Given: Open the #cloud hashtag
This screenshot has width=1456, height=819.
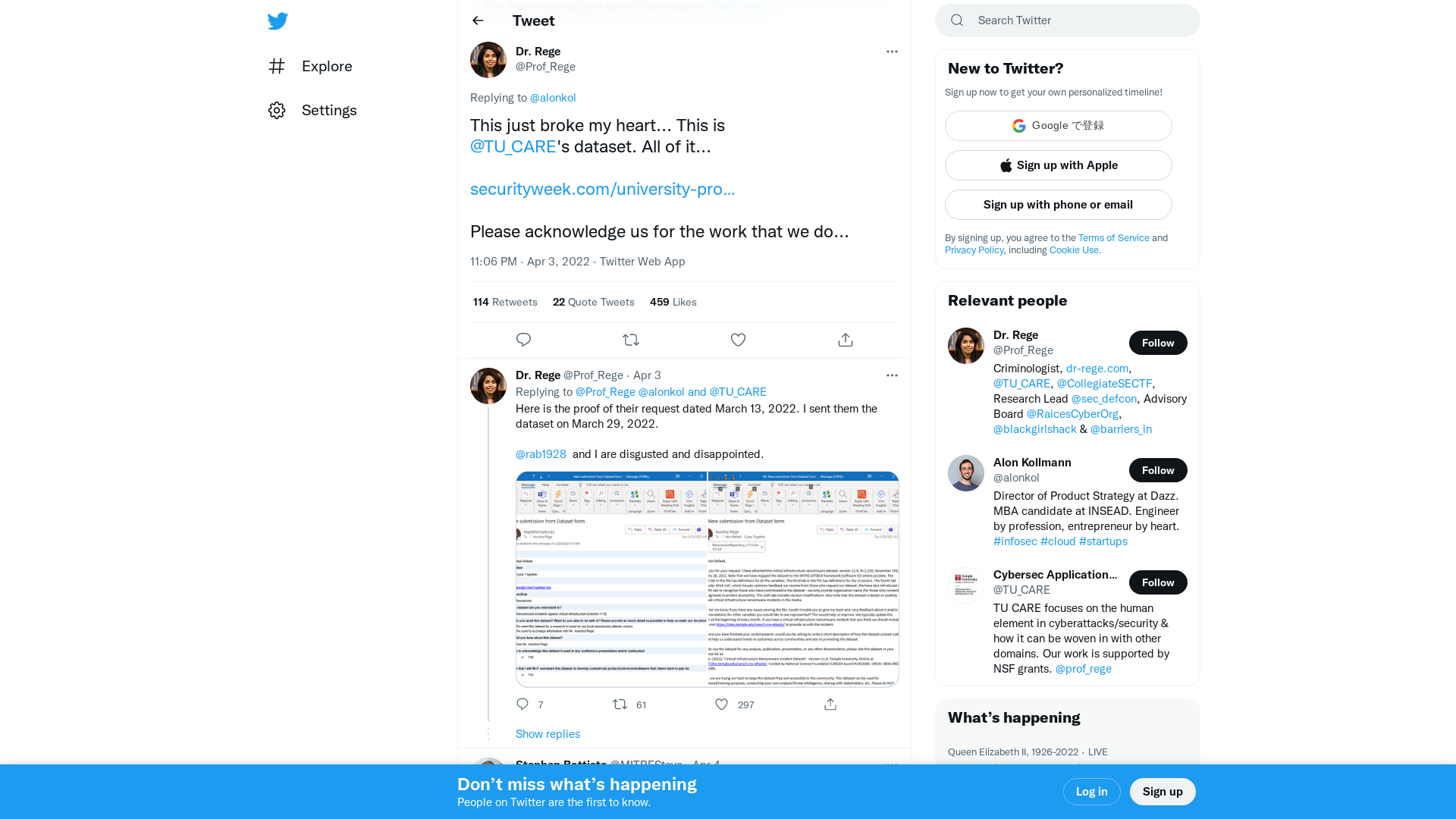Looking at the screenshot, I should click(x=1058, y=541).
